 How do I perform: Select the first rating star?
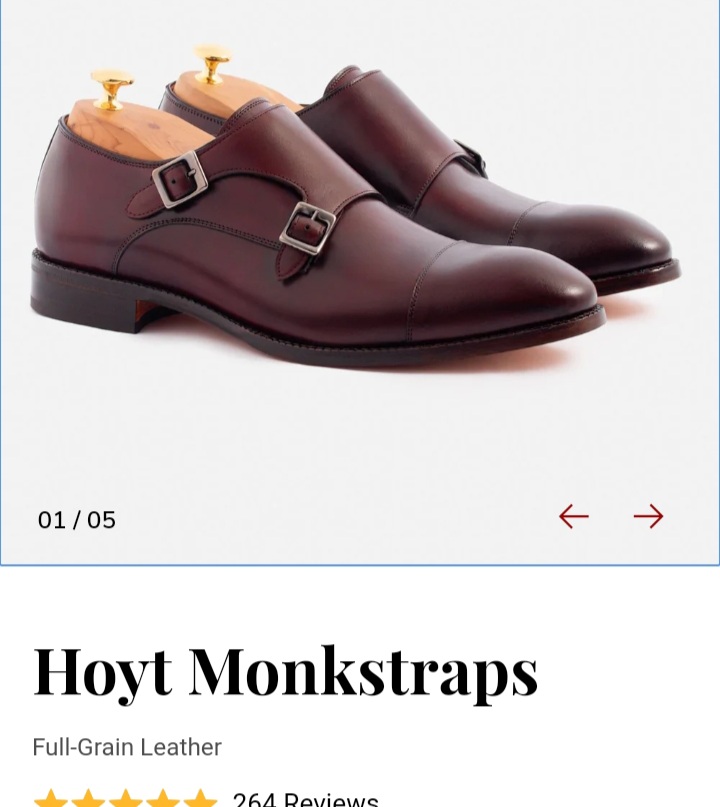point(51,798)
